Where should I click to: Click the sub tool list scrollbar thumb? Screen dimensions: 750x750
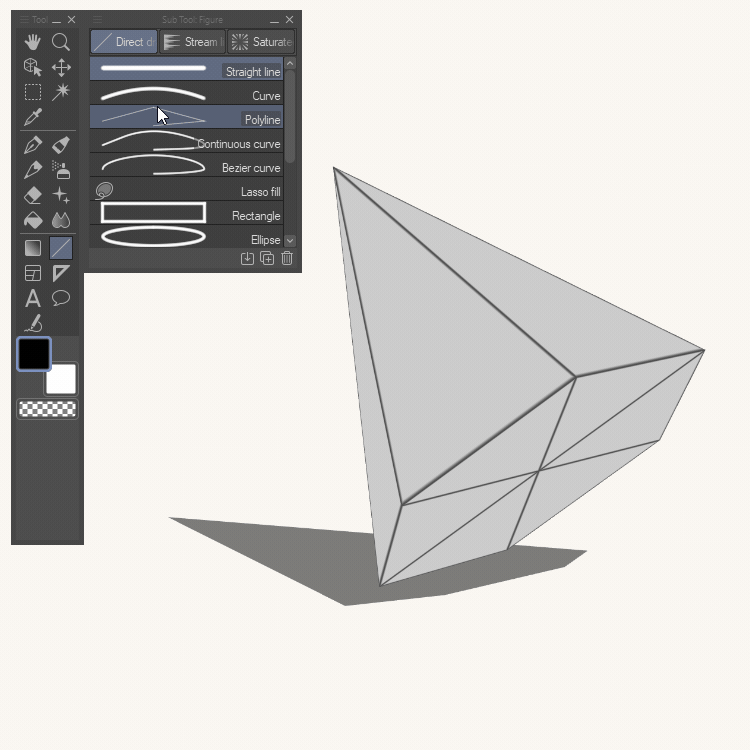click(x=290, y=116)
